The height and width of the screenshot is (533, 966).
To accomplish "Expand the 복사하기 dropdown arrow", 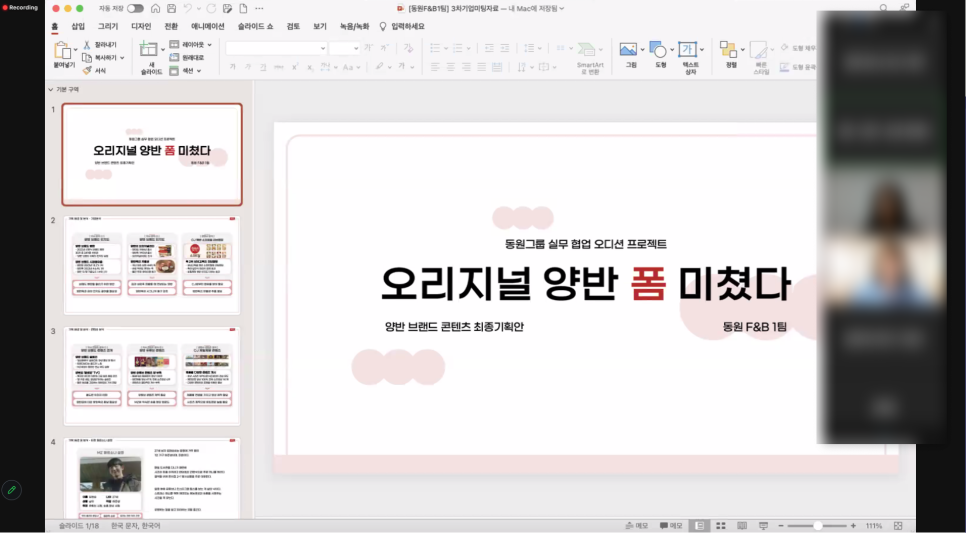I will [122, 58].
